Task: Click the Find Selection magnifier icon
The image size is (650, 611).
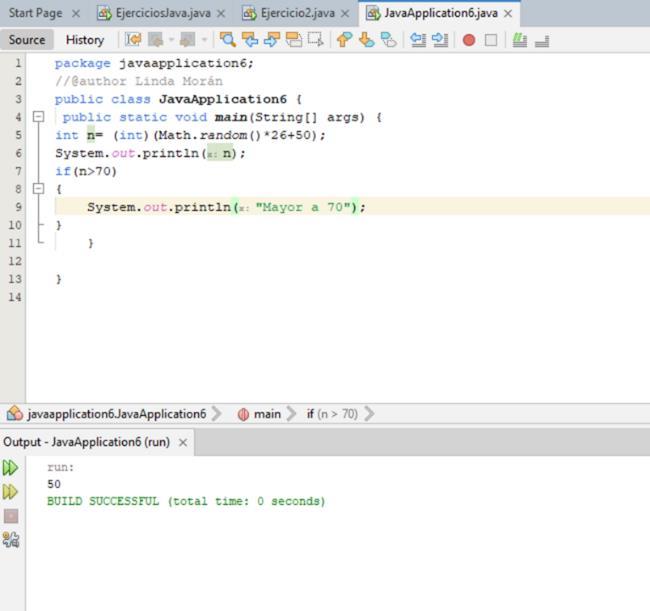Action: pos(228,40)
